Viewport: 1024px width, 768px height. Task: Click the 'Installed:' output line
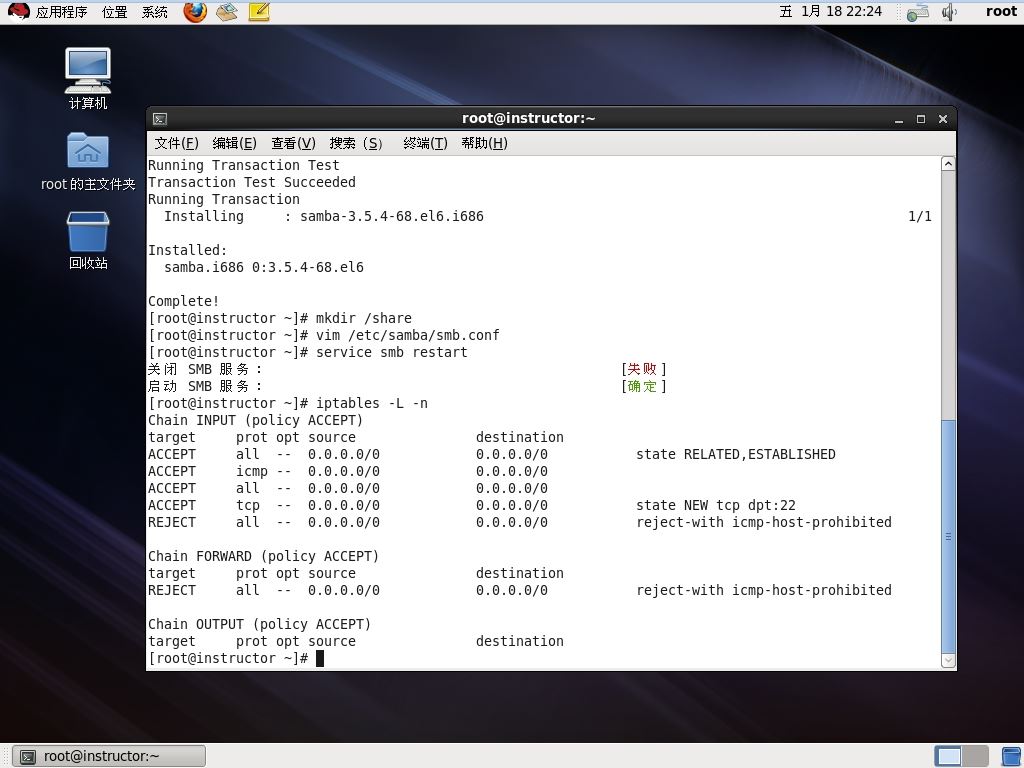pos(187,250)
